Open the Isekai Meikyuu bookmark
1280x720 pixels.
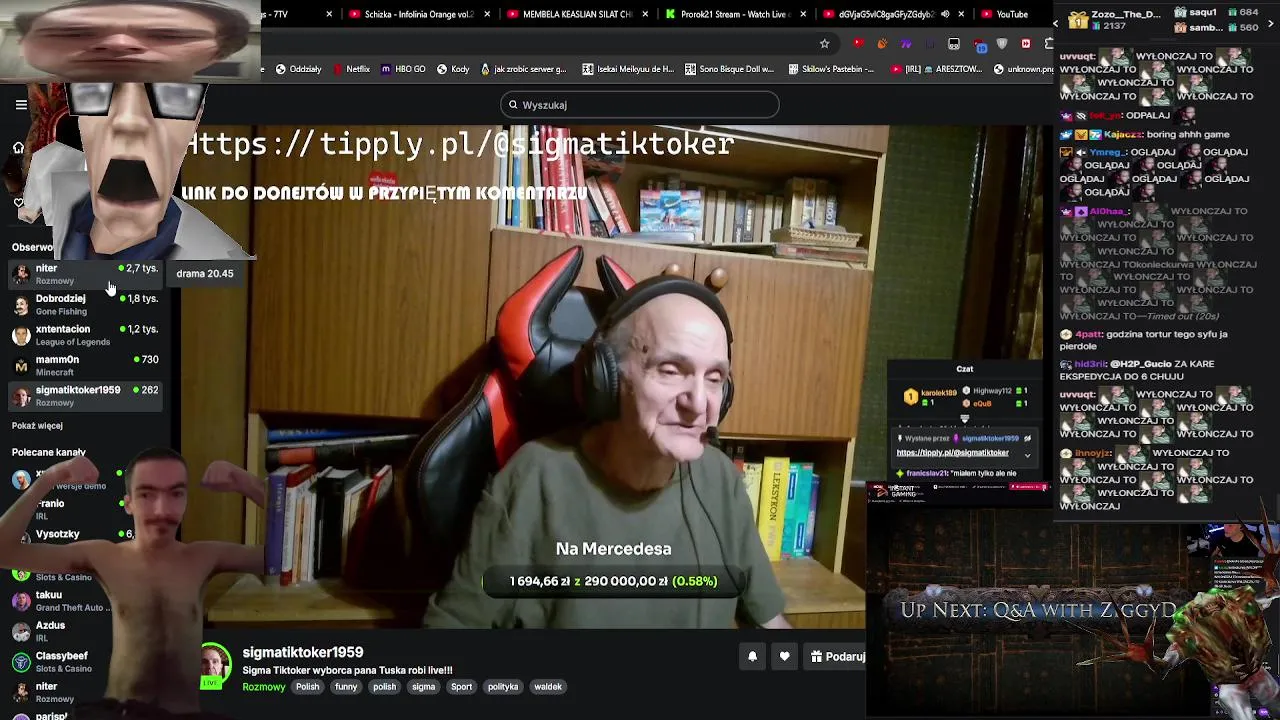tap(627, 69)
